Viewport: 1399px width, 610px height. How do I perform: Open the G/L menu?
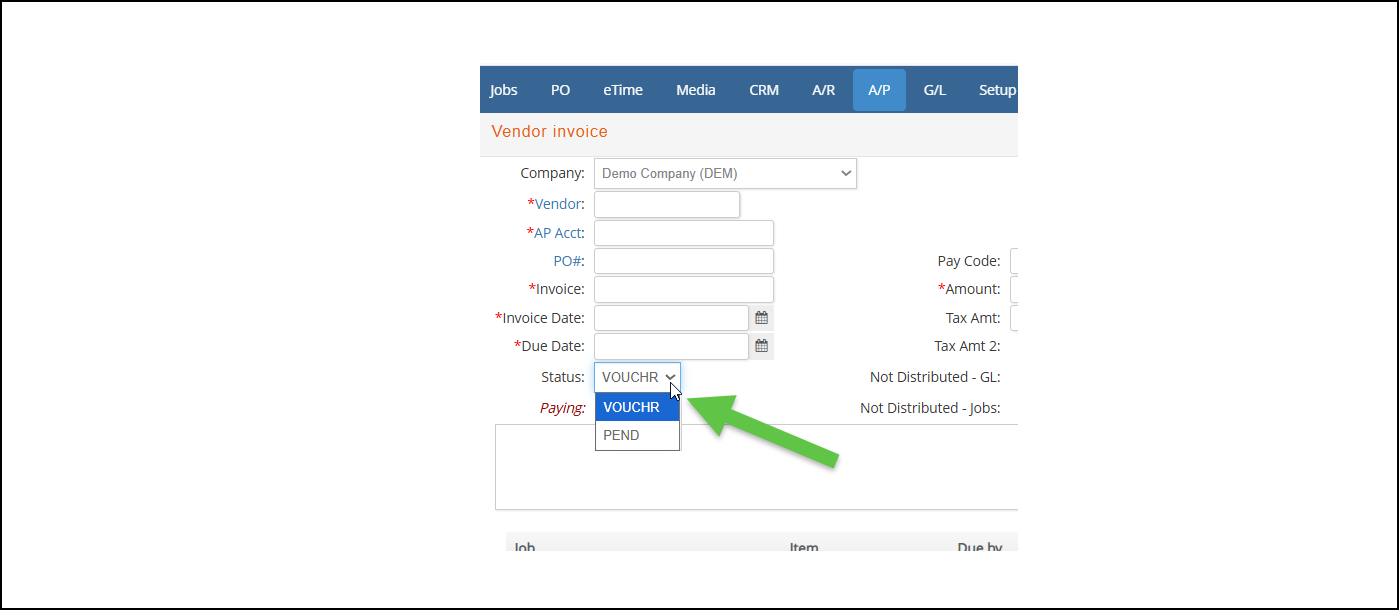tap(934, 90)
